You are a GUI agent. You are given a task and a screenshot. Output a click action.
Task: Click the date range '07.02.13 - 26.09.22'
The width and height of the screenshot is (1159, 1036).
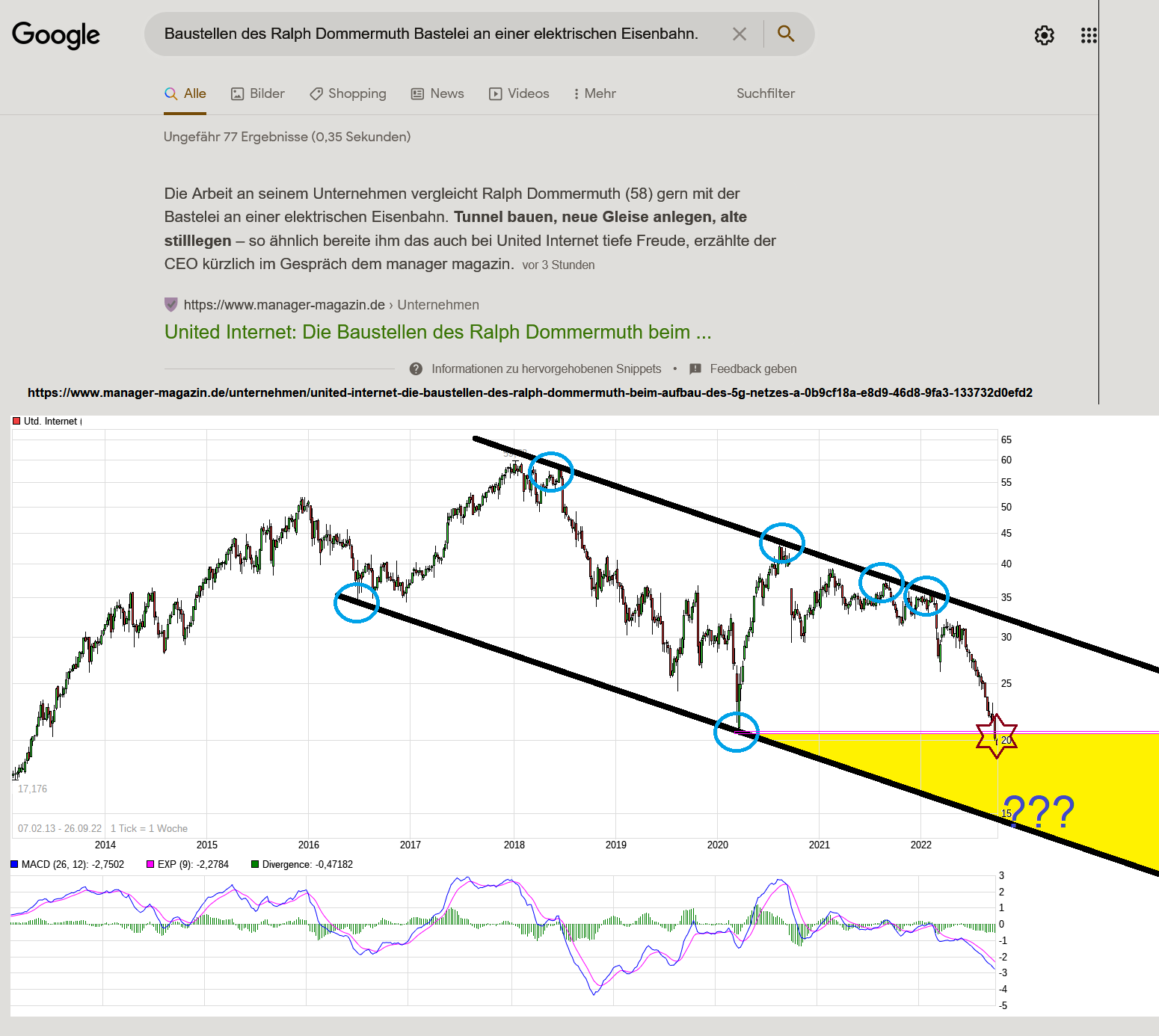coord(60,828)
